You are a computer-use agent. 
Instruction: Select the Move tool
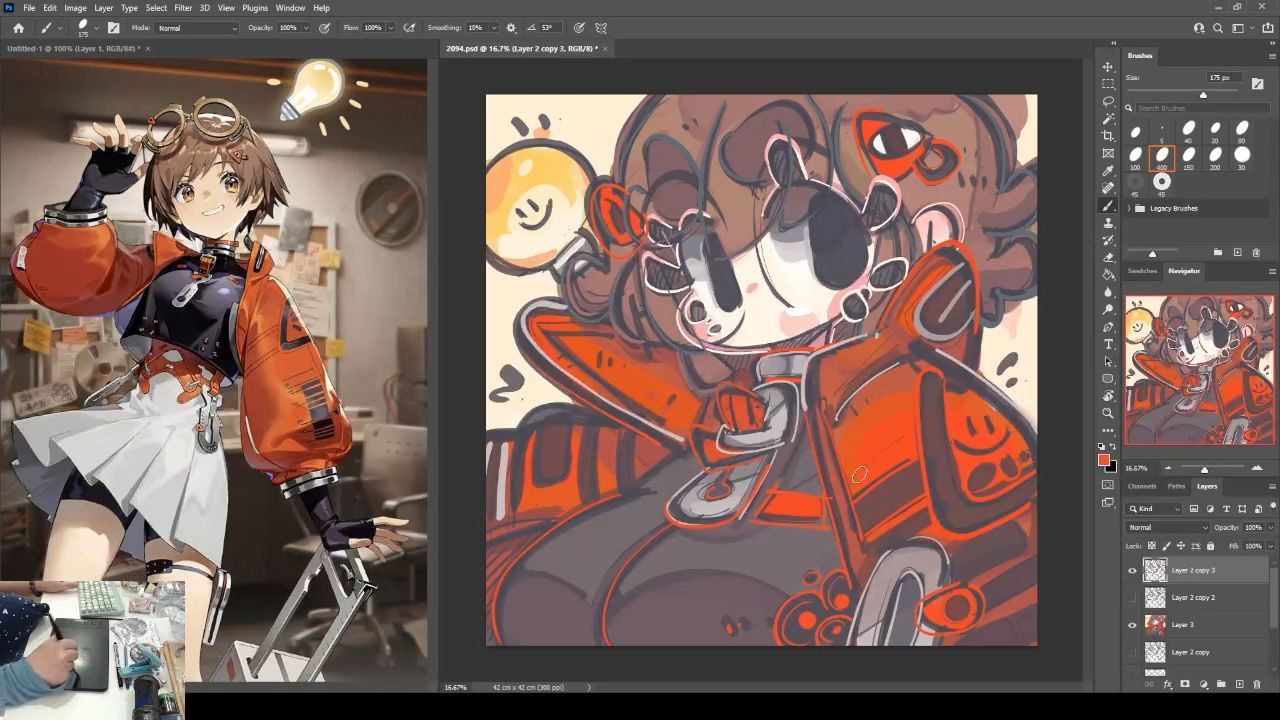click(x=1108, y=67)
